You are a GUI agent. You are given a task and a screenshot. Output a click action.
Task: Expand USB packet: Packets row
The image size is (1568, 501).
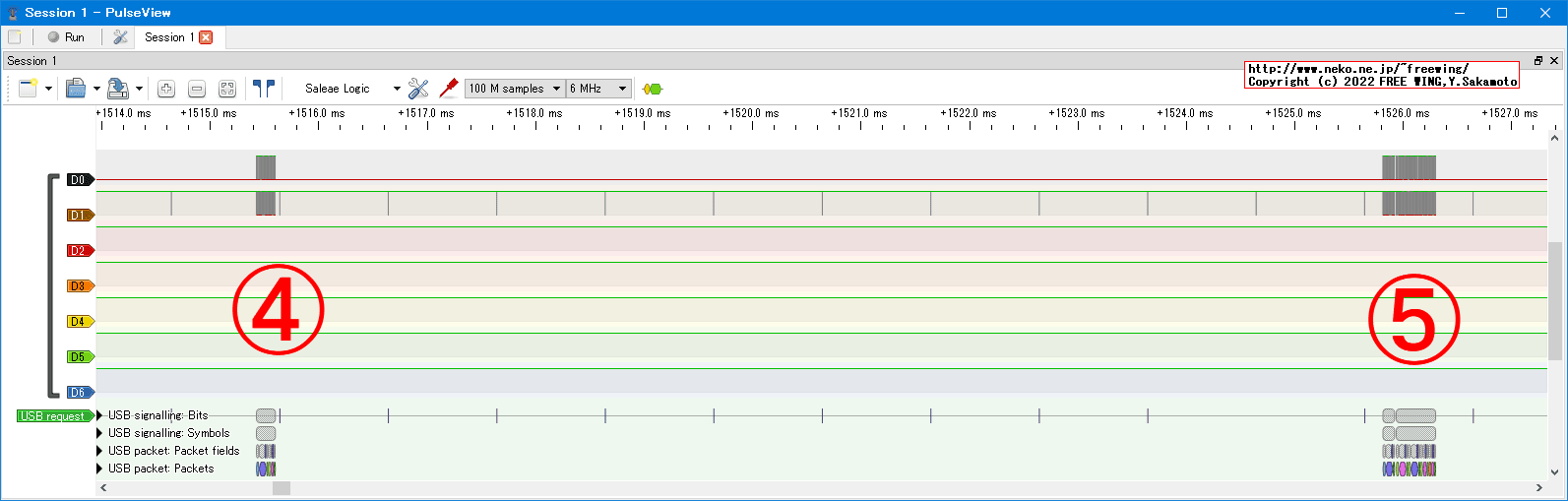[x=99, y=469]
